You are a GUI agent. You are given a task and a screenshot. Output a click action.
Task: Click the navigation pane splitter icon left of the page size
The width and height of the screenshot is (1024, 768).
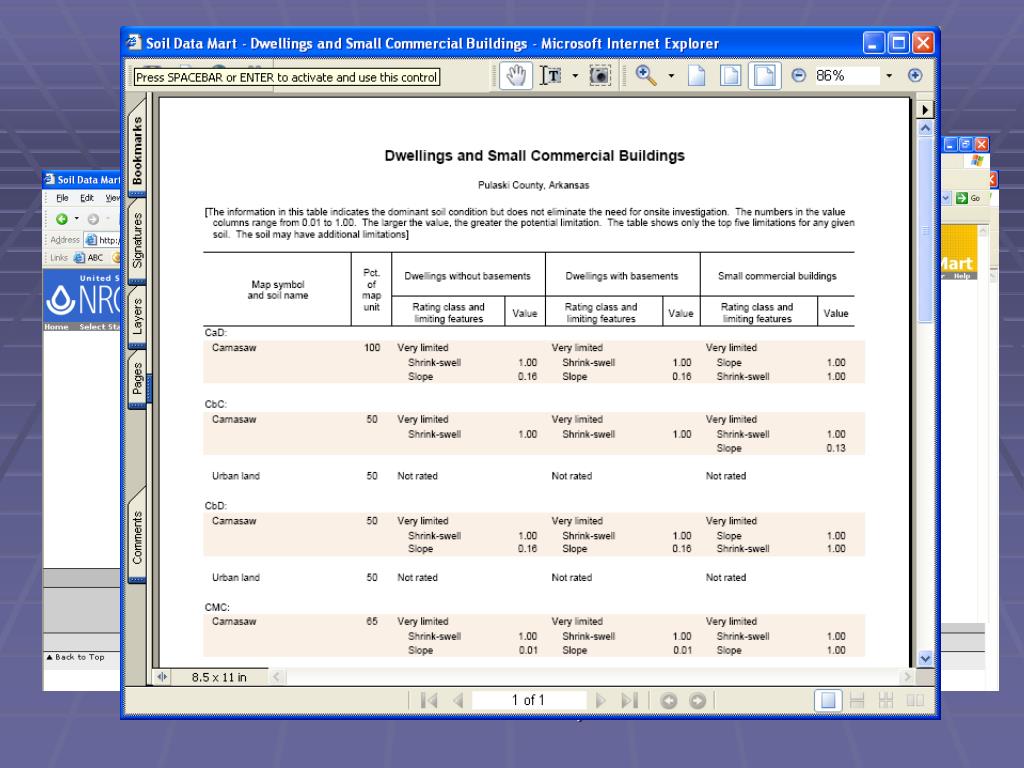pos(162,677)
